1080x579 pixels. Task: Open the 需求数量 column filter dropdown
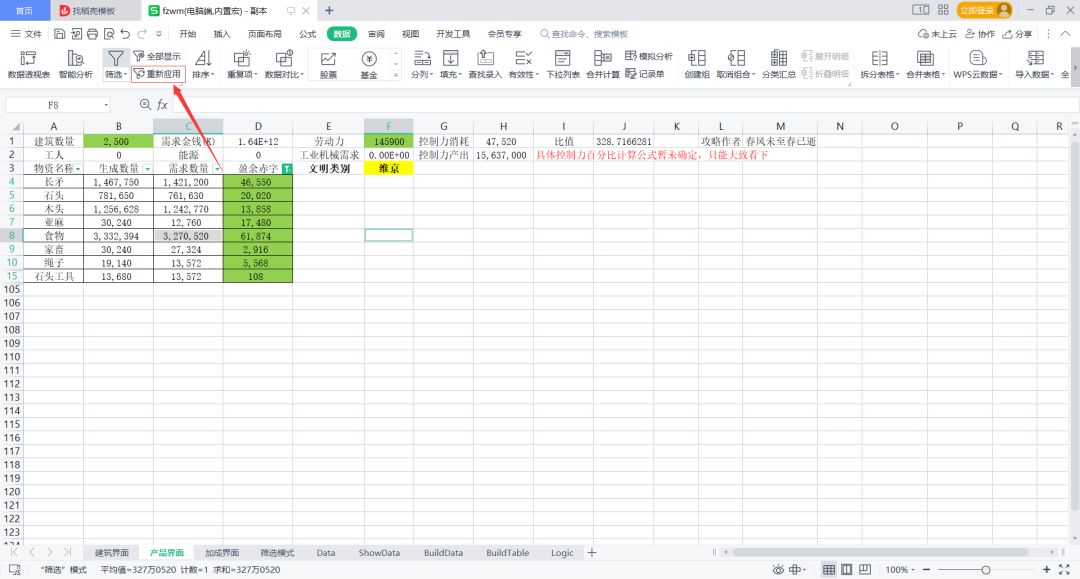coord(218,169)
